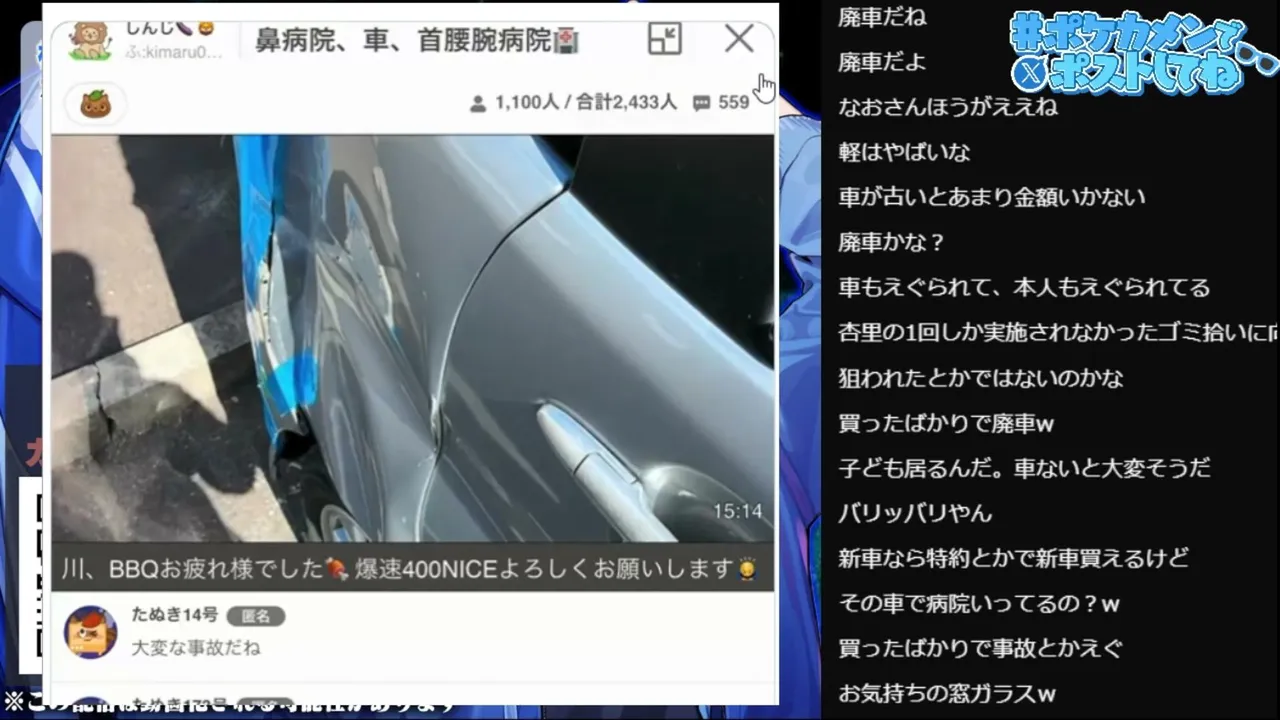
Task: Click chat message お気持ちの窓ガラスw
Action: click(x=947, y=693)
